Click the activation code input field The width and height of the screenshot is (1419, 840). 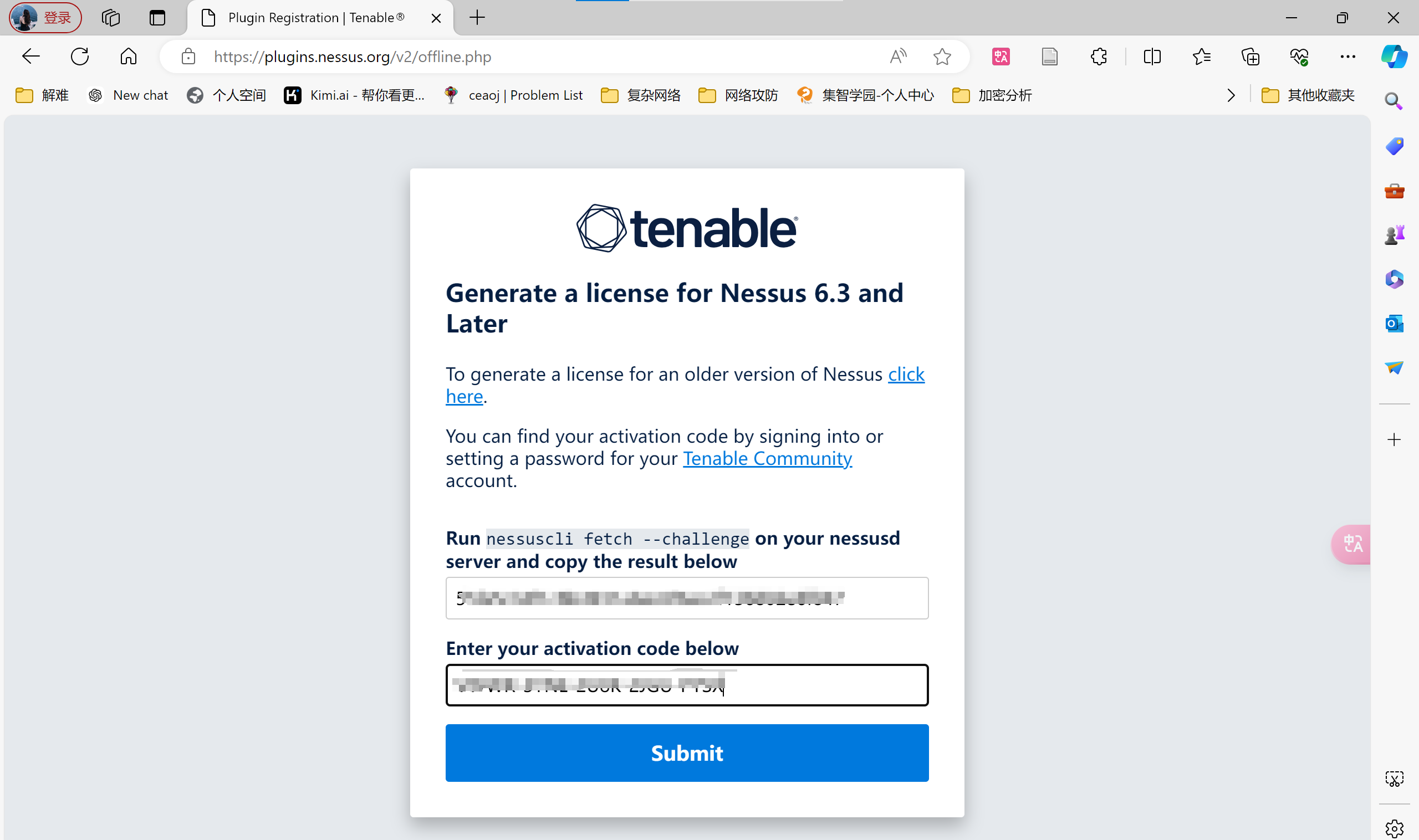pyautogui.click(x=687, y=685)
